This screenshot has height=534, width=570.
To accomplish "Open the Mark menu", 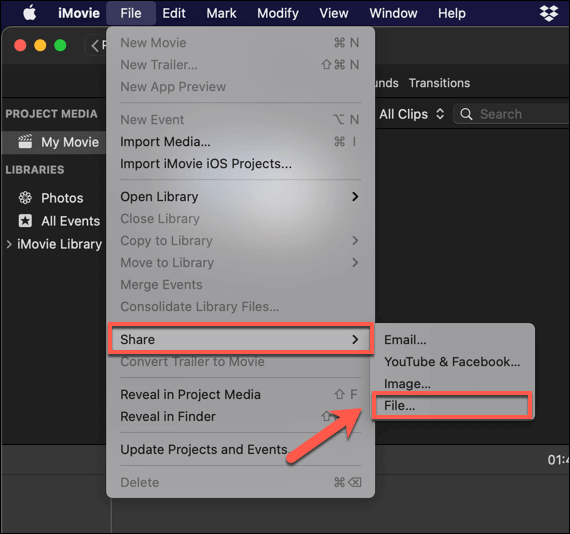I will click(x=221, y=13).
